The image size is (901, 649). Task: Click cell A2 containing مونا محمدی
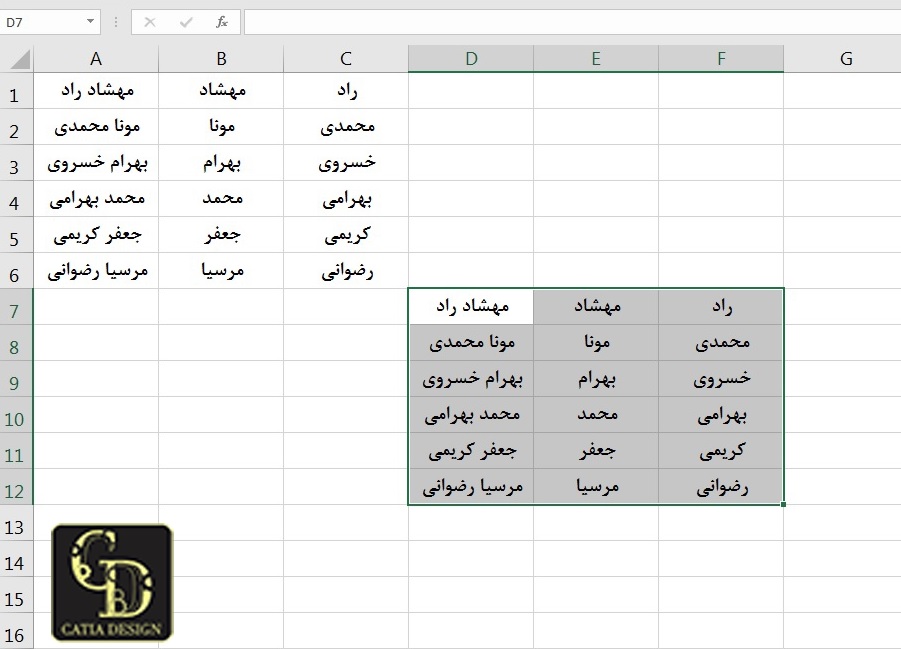tap(96, 126)
